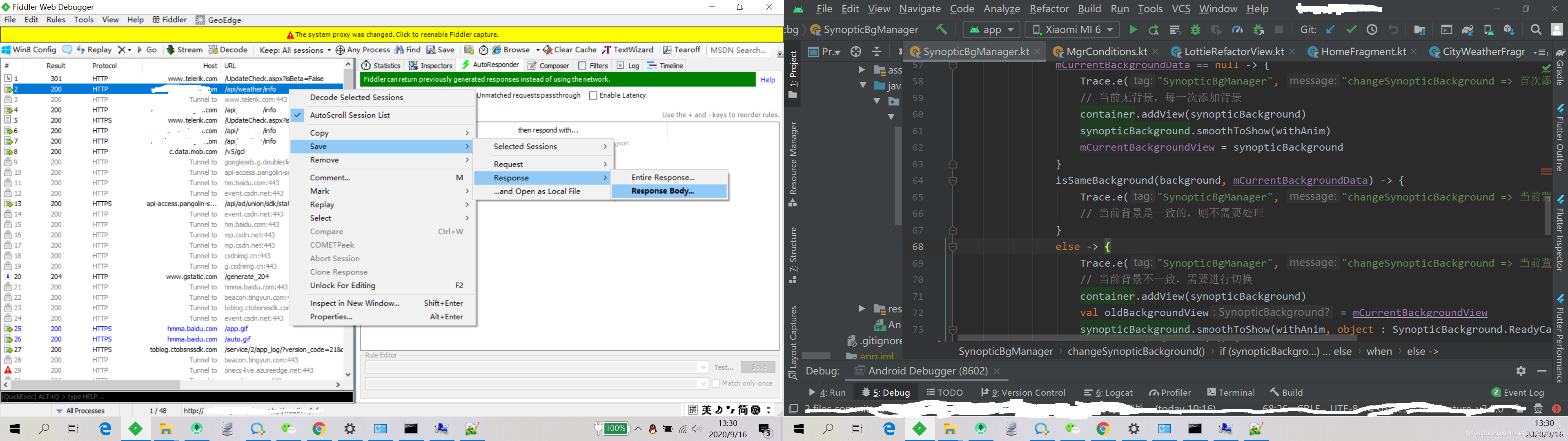This screenshot has height=441, width=1568.
Task: Click Clear Cache in Fiddler toolbar
Action: point(570,50)
